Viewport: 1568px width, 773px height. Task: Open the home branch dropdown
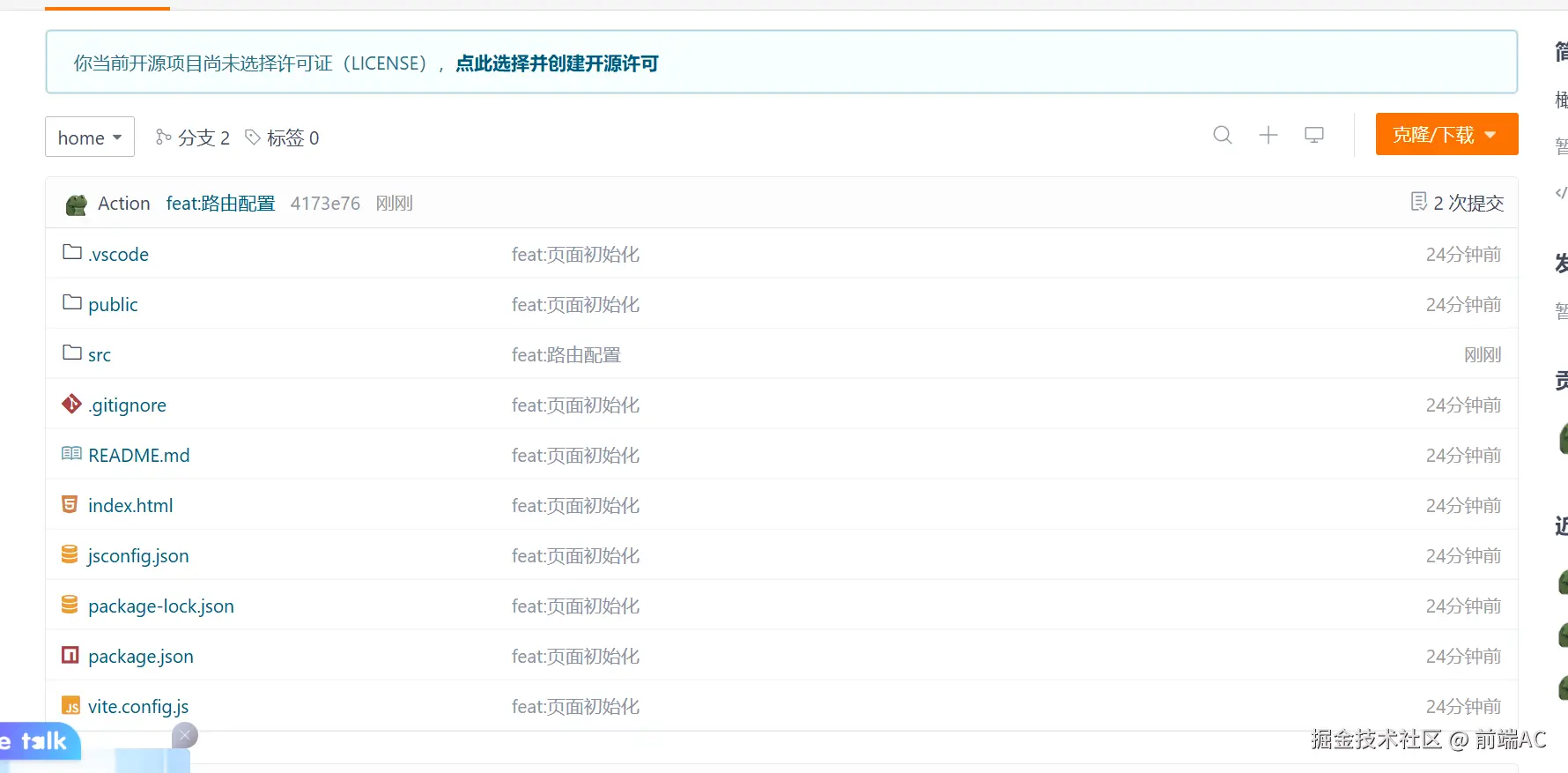pos(90,137)
